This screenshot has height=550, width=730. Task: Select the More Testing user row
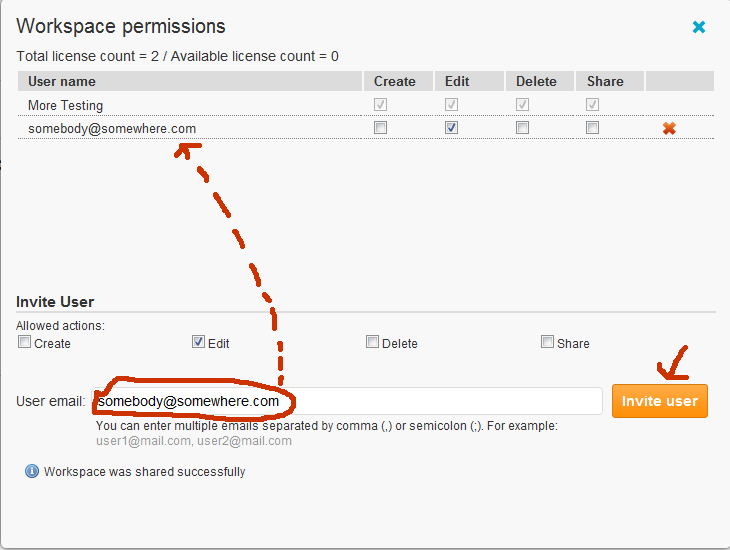(66, 105)
